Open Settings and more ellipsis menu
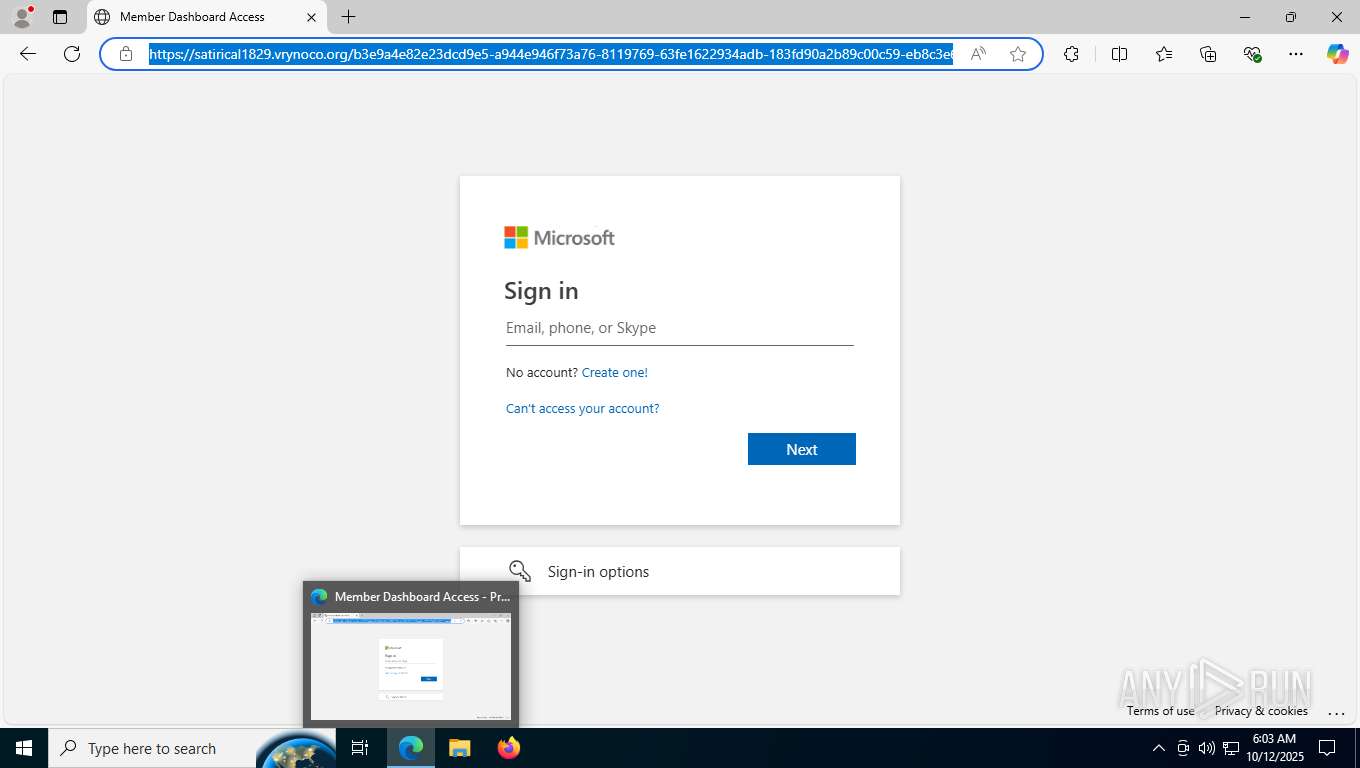The width and height of the screenshot is (1360, 768). tap(1296, 54)
